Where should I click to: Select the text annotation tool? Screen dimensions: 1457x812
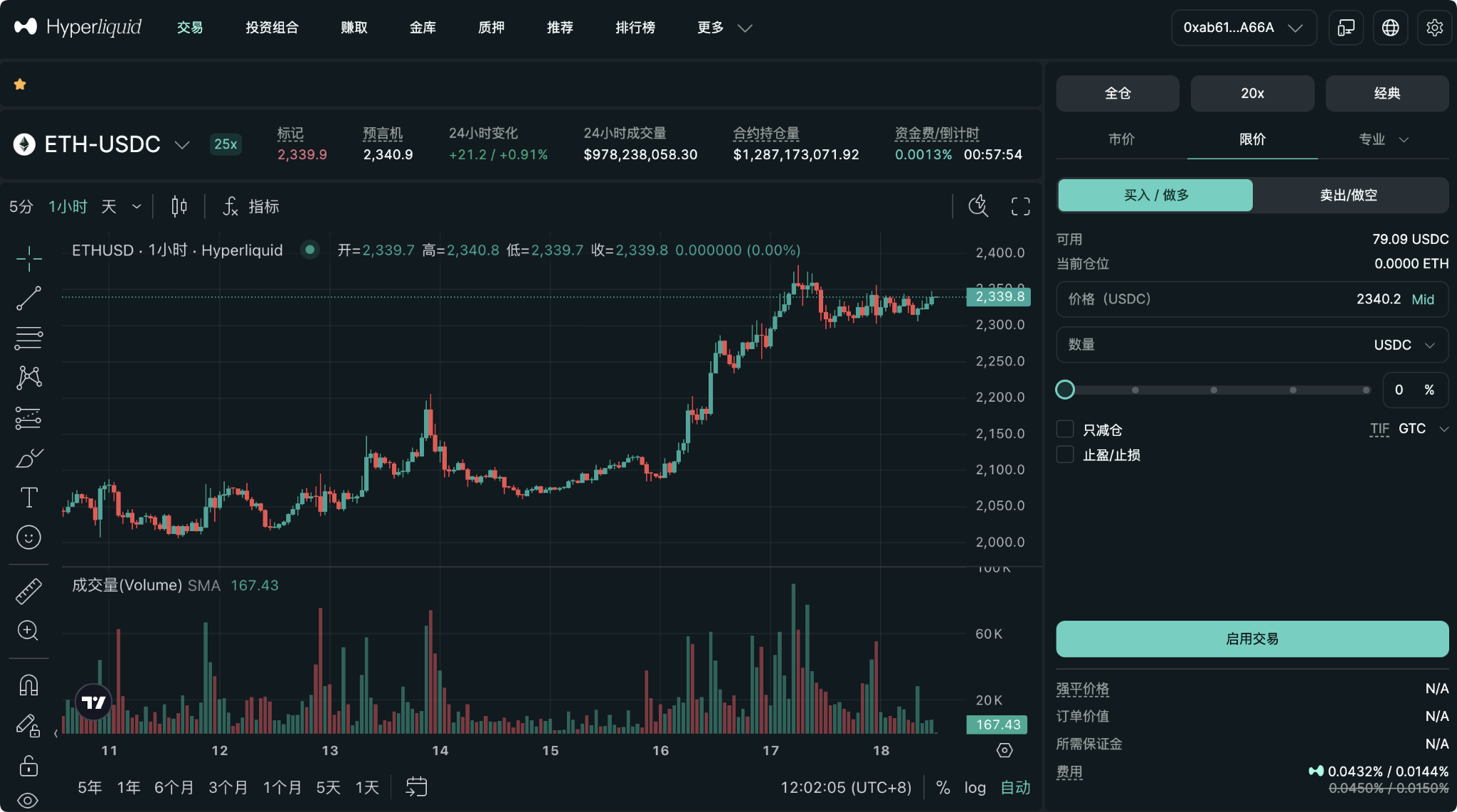[28, 497]
